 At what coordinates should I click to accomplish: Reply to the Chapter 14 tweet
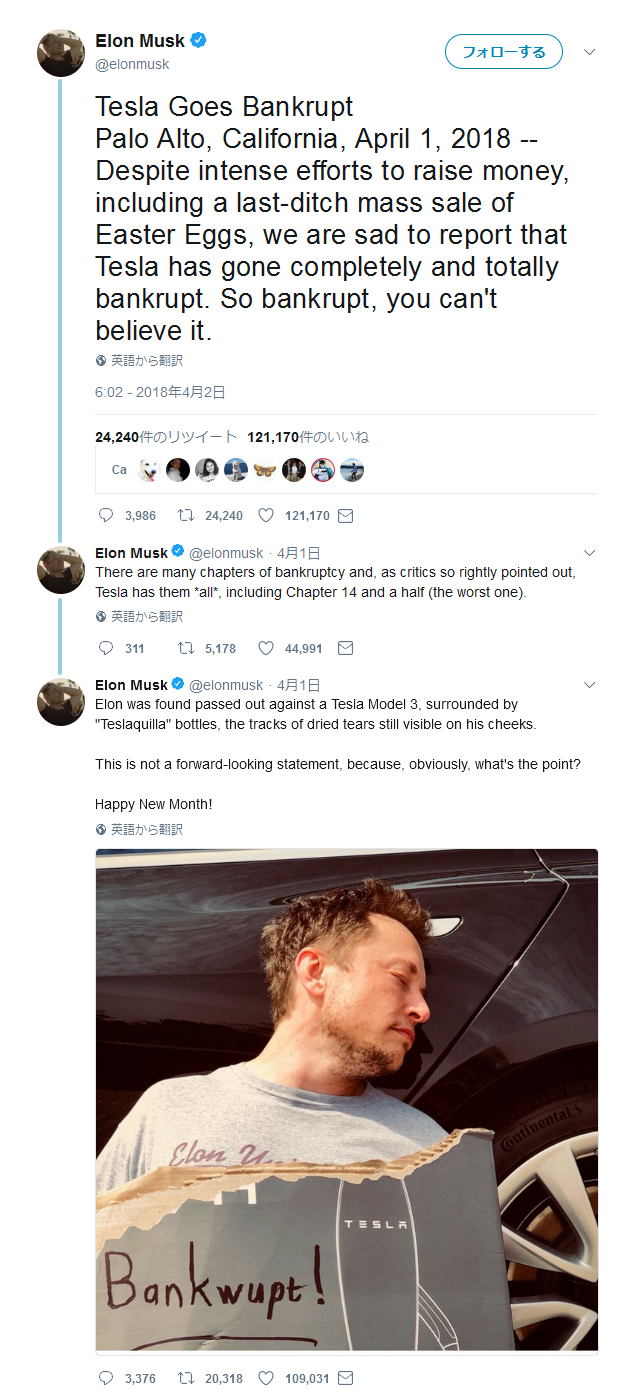[x=107, y=648]
